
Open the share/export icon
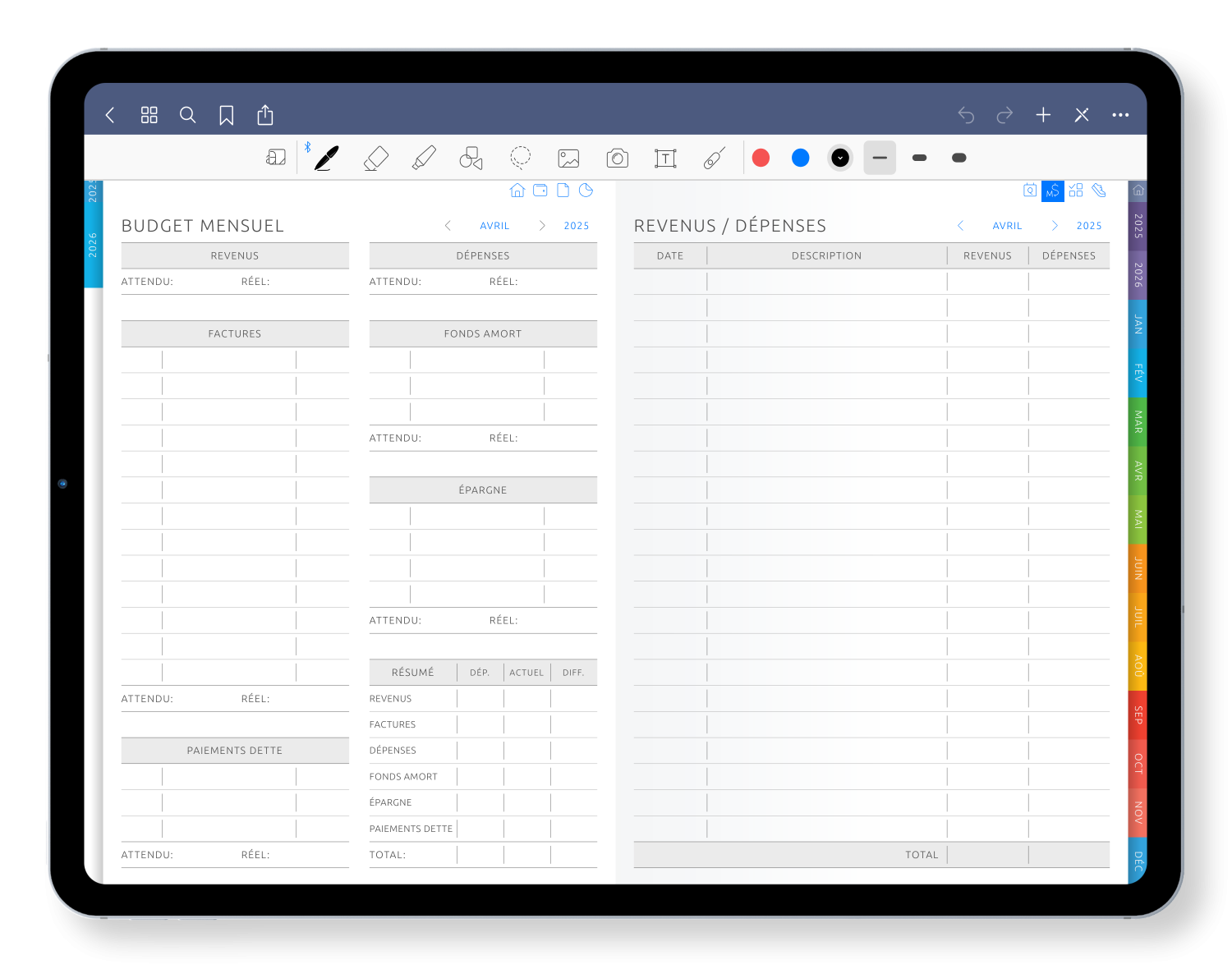pos(265,115)
